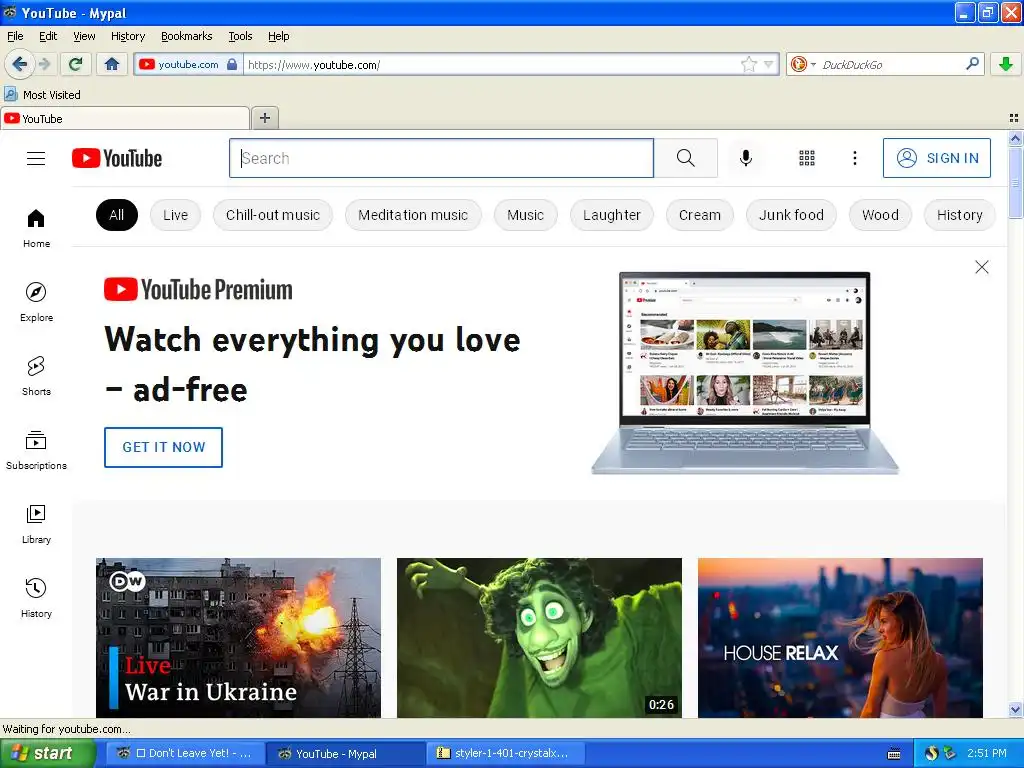Click the SIGN IN button
The image size is (1024, 768).
tap(936, 158)
